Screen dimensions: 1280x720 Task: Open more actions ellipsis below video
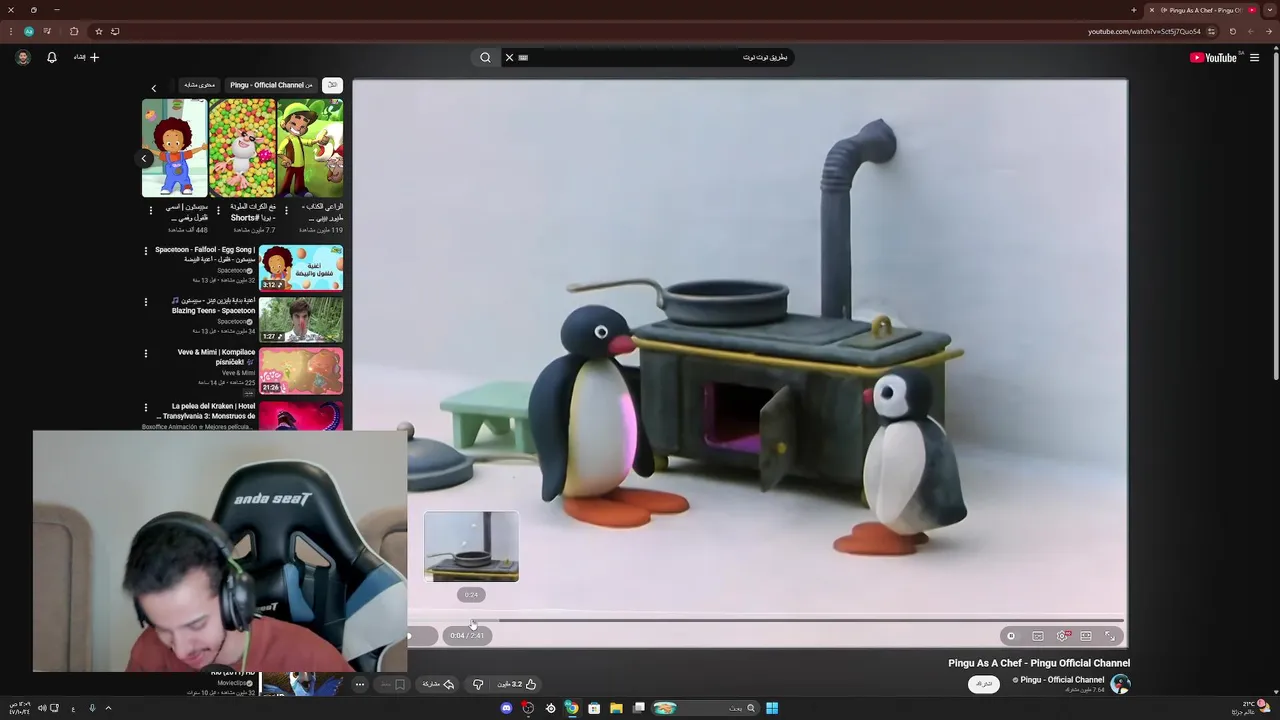pyautogui.click(x=360, y=685)
